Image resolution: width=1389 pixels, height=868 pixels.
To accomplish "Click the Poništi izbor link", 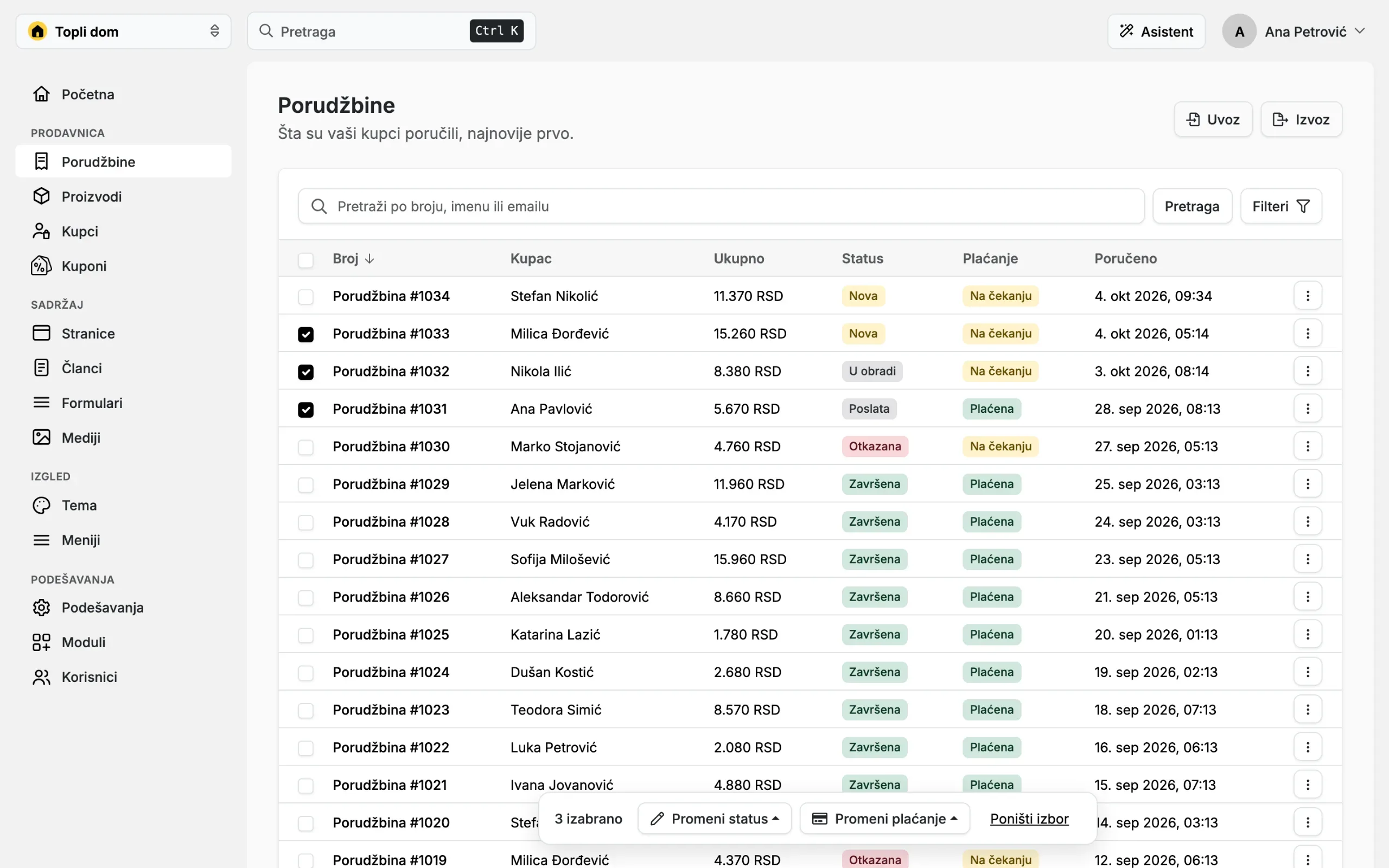I will [x=1029, y=819].
